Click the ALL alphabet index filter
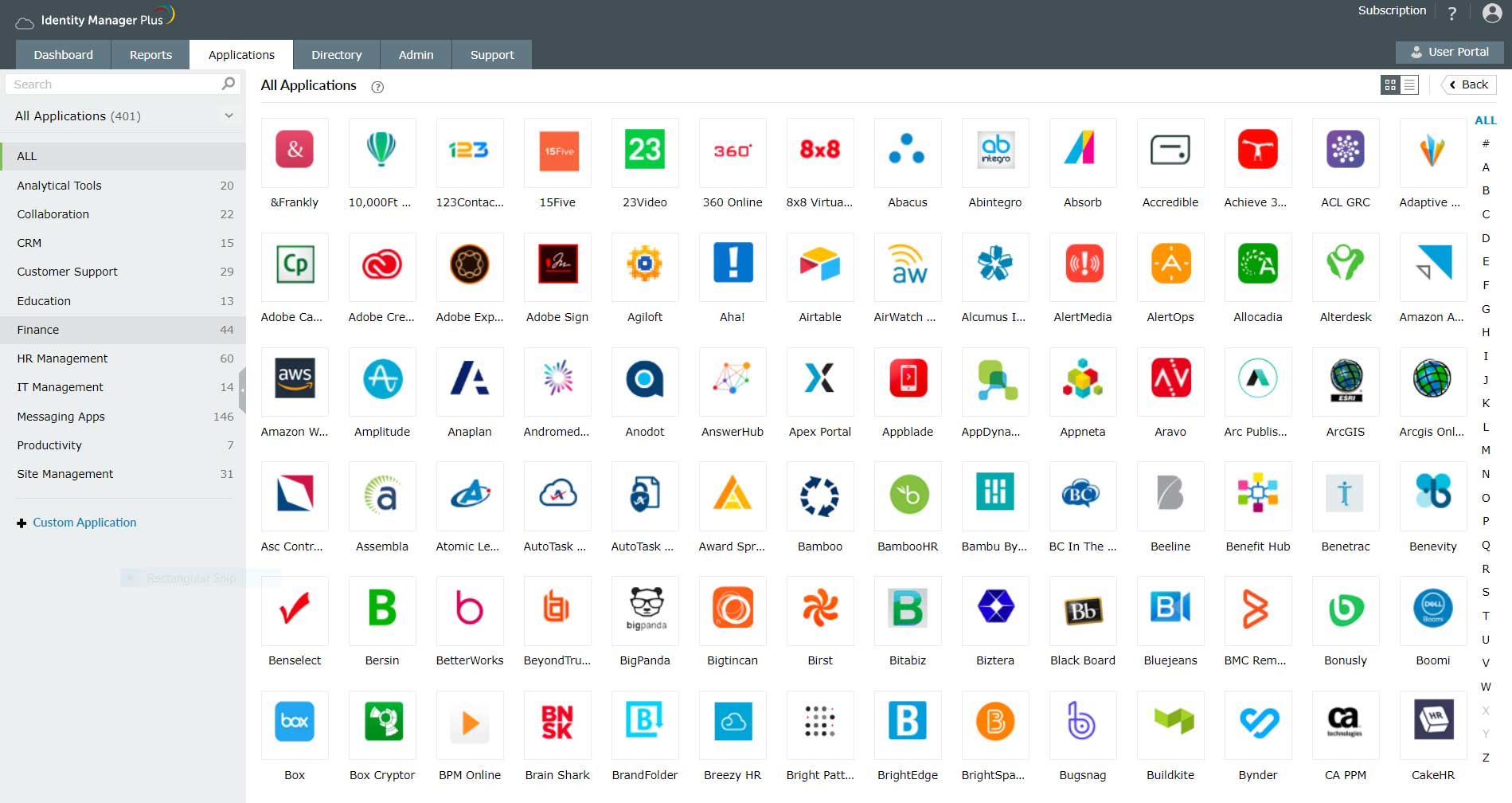Screen dimensions: 1512x803 (x=1486, y=120)
